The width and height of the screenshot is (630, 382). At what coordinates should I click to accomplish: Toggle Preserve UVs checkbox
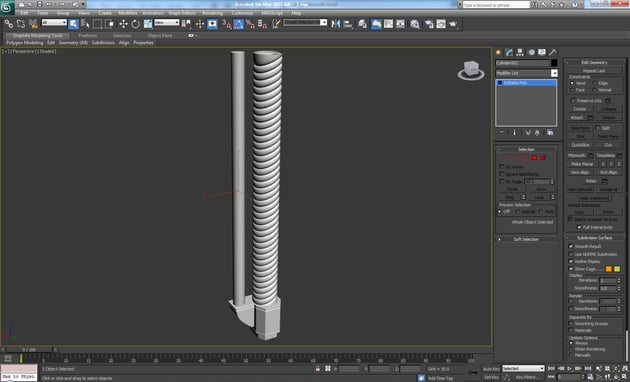point(573,100)
